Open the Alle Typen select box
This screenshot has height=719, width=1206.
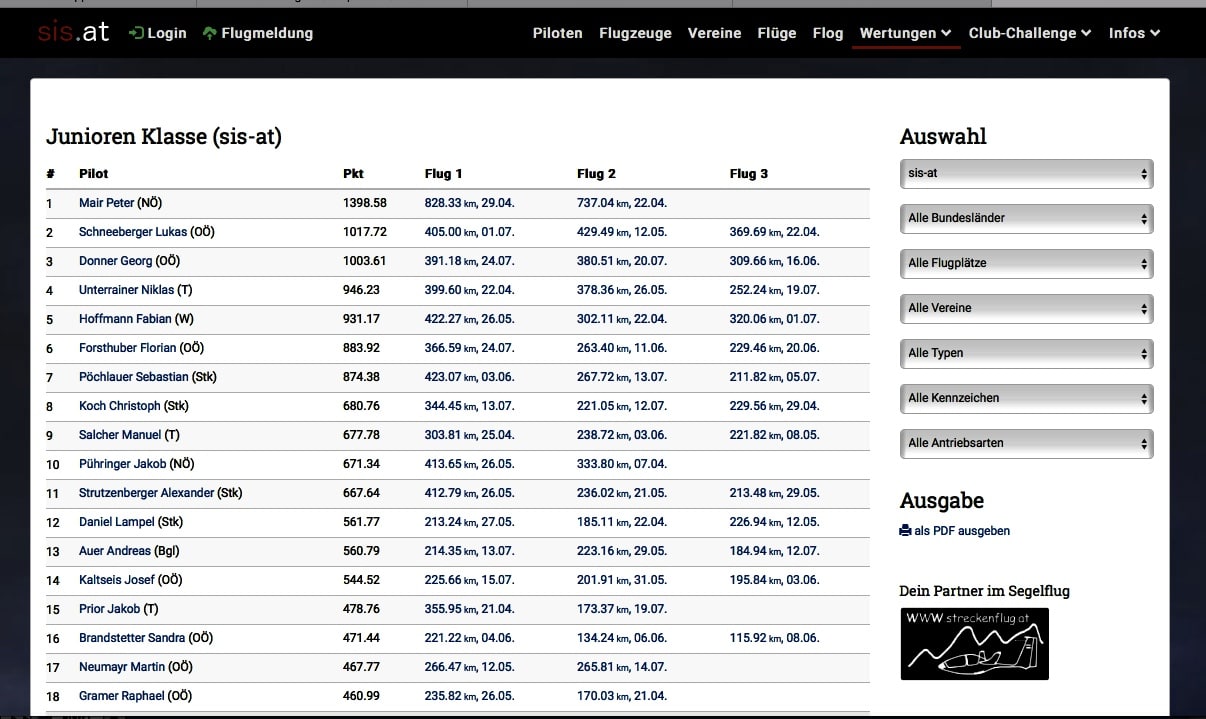pos(1026,353)
